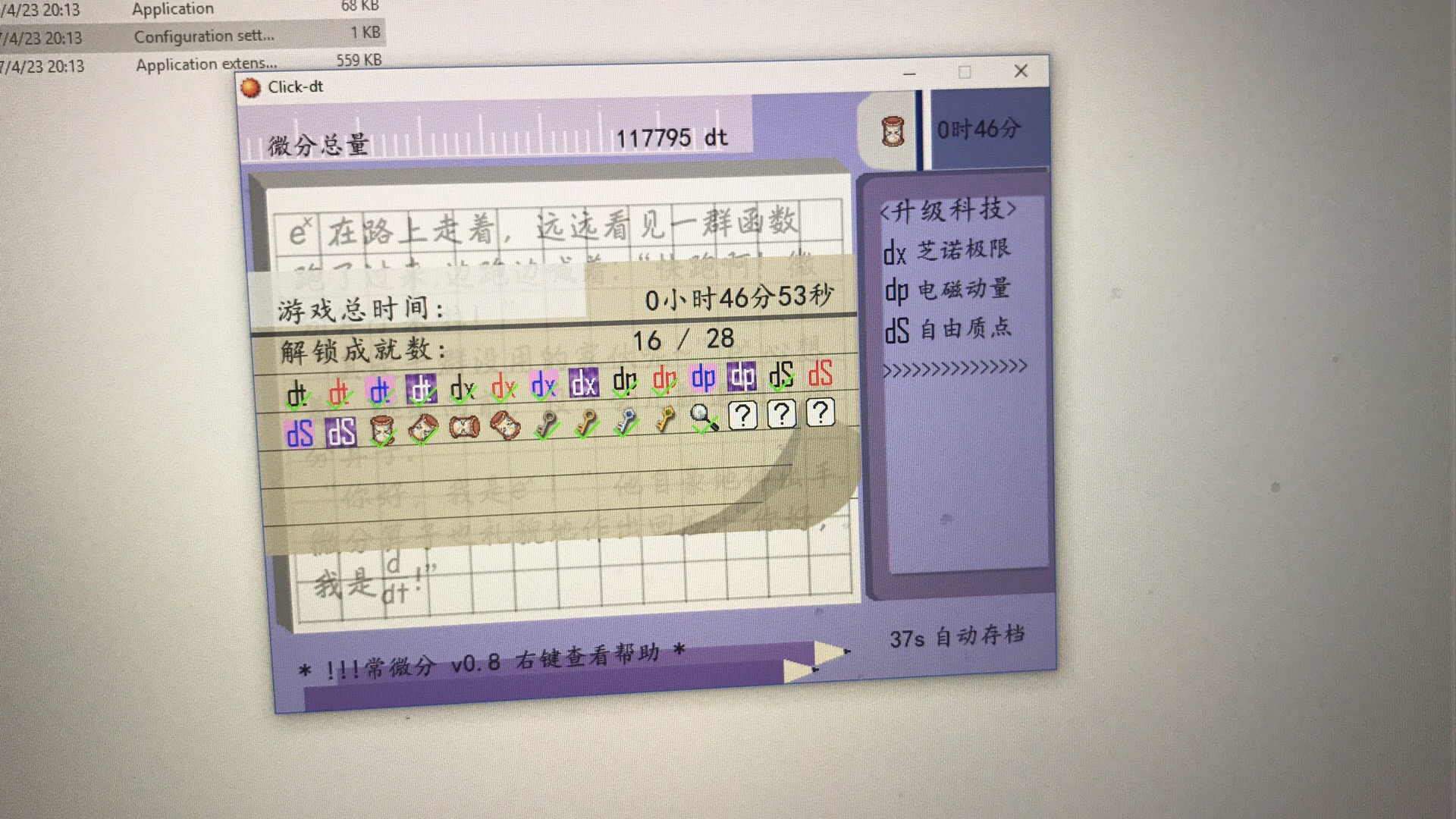Click the black dx achievement icon
The width and height of the screenshot is (1456, 819).
[462, 388]
